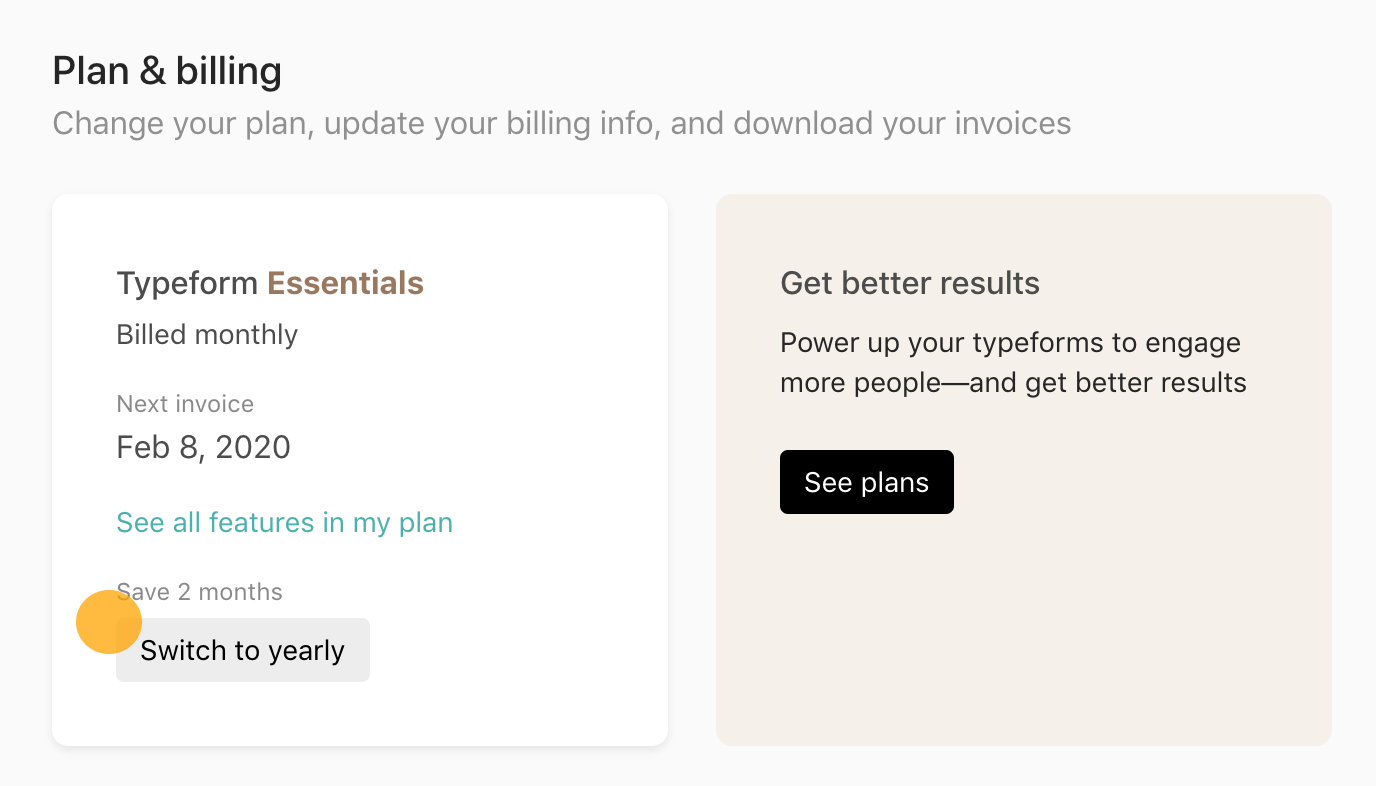Image resolution: width=1376 pixels, height=786 pixels.
Task: Click the year 2020 in the invoice date
Action: click(x=253, y=447)
